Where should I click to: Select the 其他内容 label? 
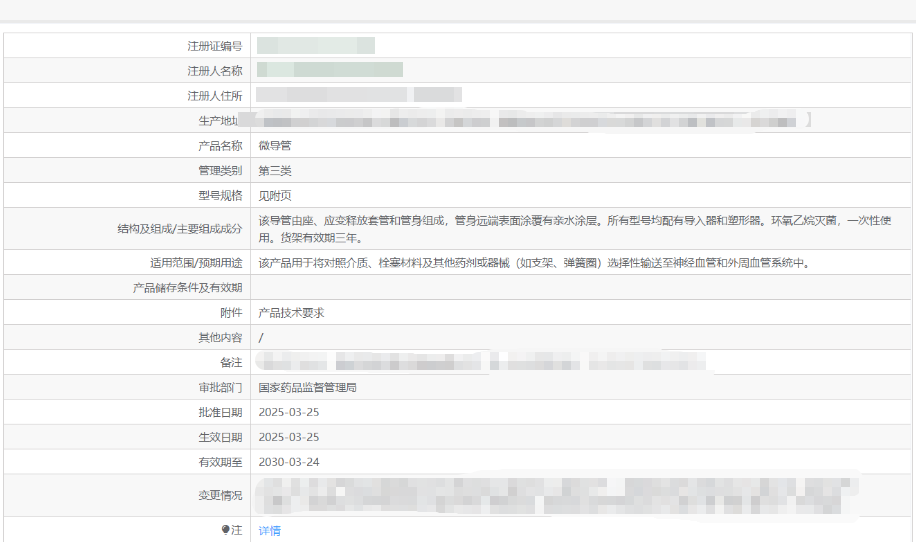pos(220,337)
